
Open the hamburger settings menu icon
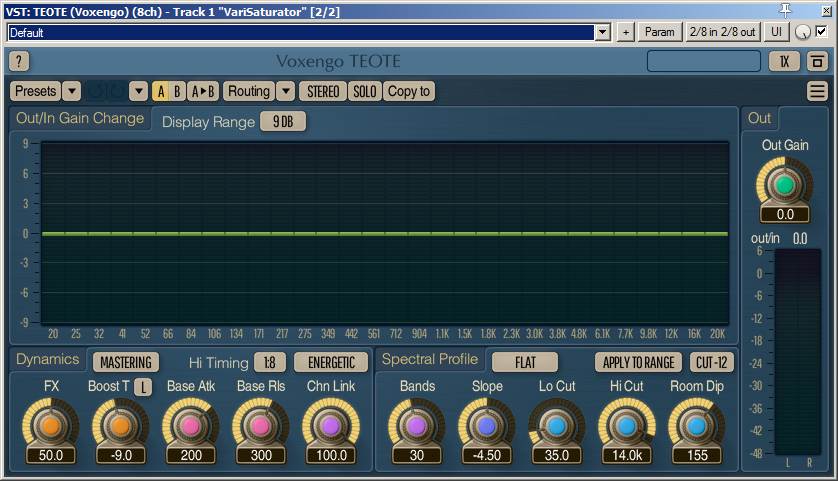817,91
